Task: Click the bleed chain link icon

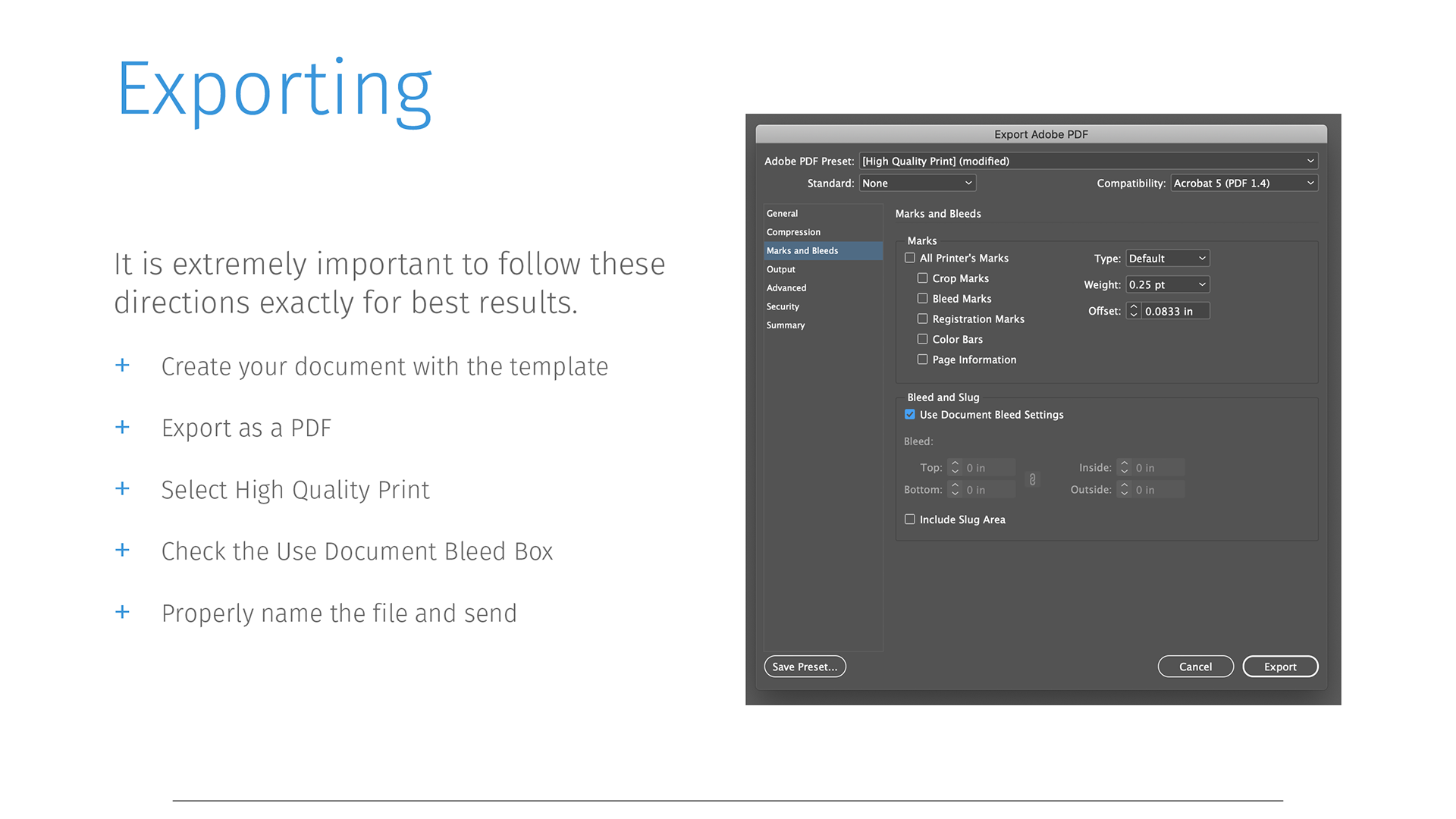Action: 1032,479
